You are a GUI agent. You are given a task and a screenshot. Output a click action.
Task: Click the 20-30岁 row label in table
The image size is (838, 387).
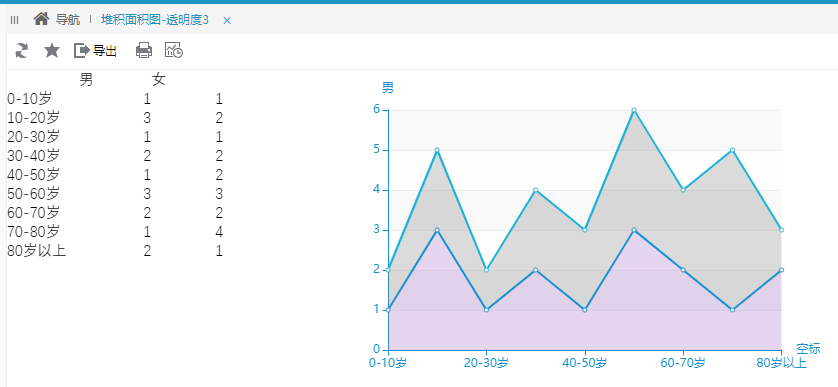coord(34,137)
